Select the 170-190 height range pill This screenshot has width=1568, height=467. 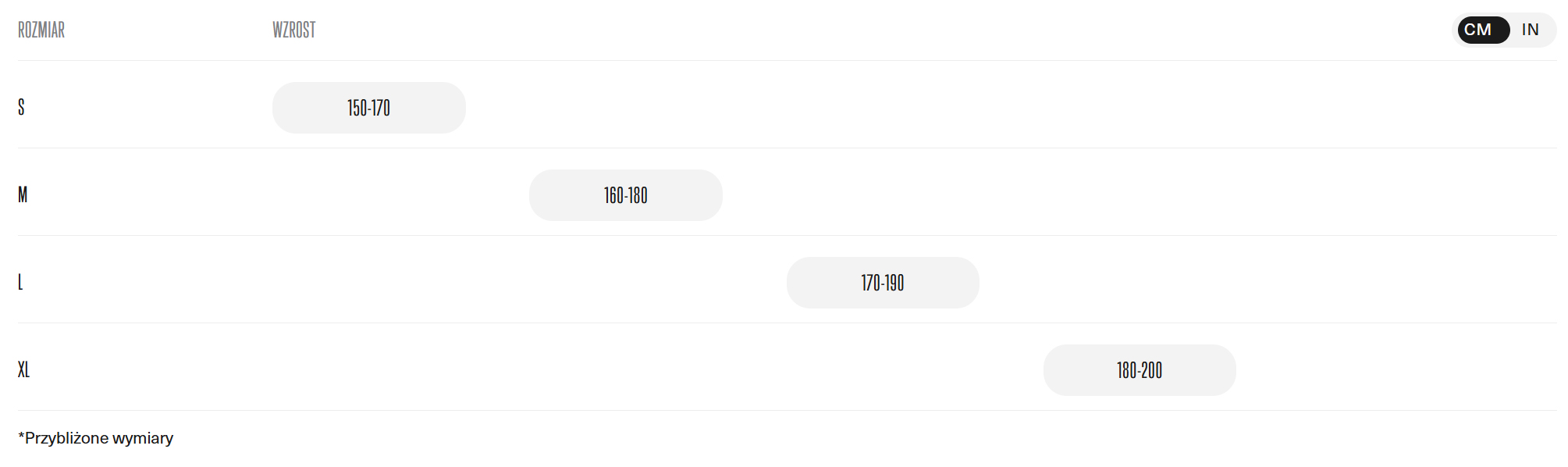tap(882, 283)
